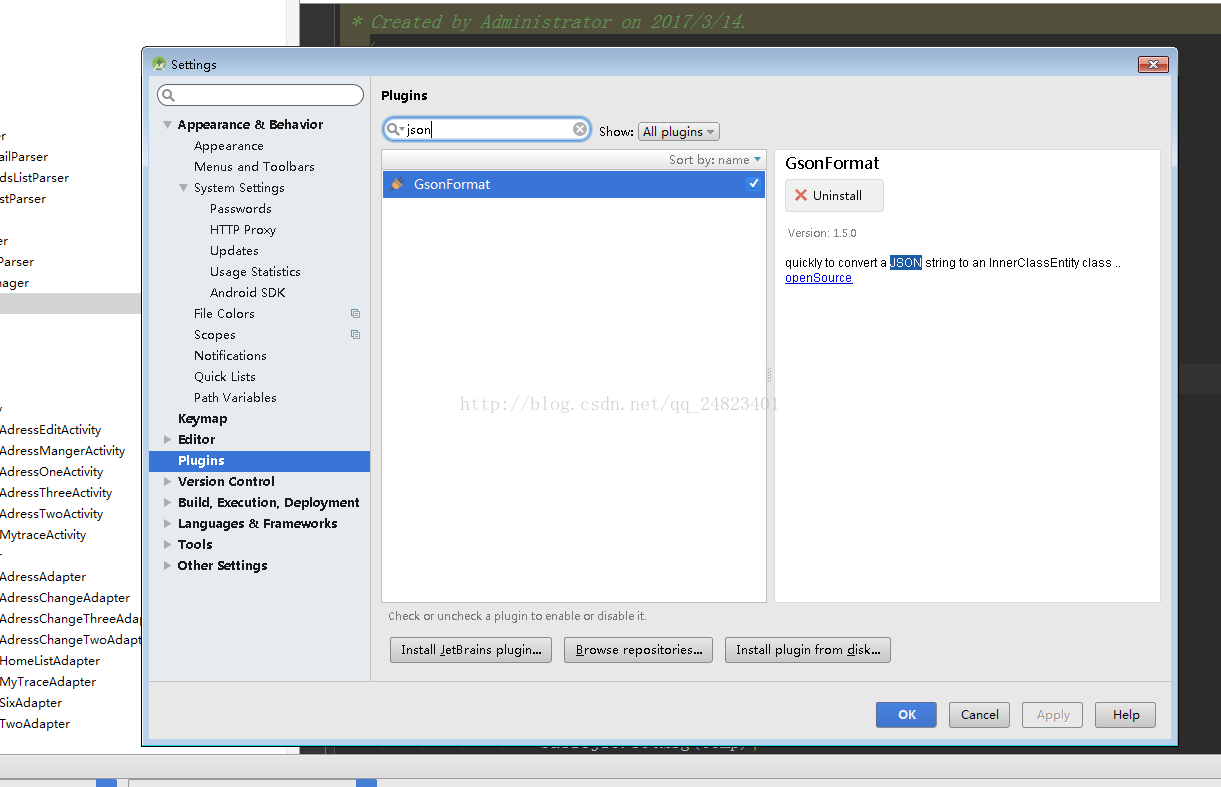Screen dimensions: 1221x787
Task: Collapse the Appearance & Behavior section
Action: (x=168, y=125)
